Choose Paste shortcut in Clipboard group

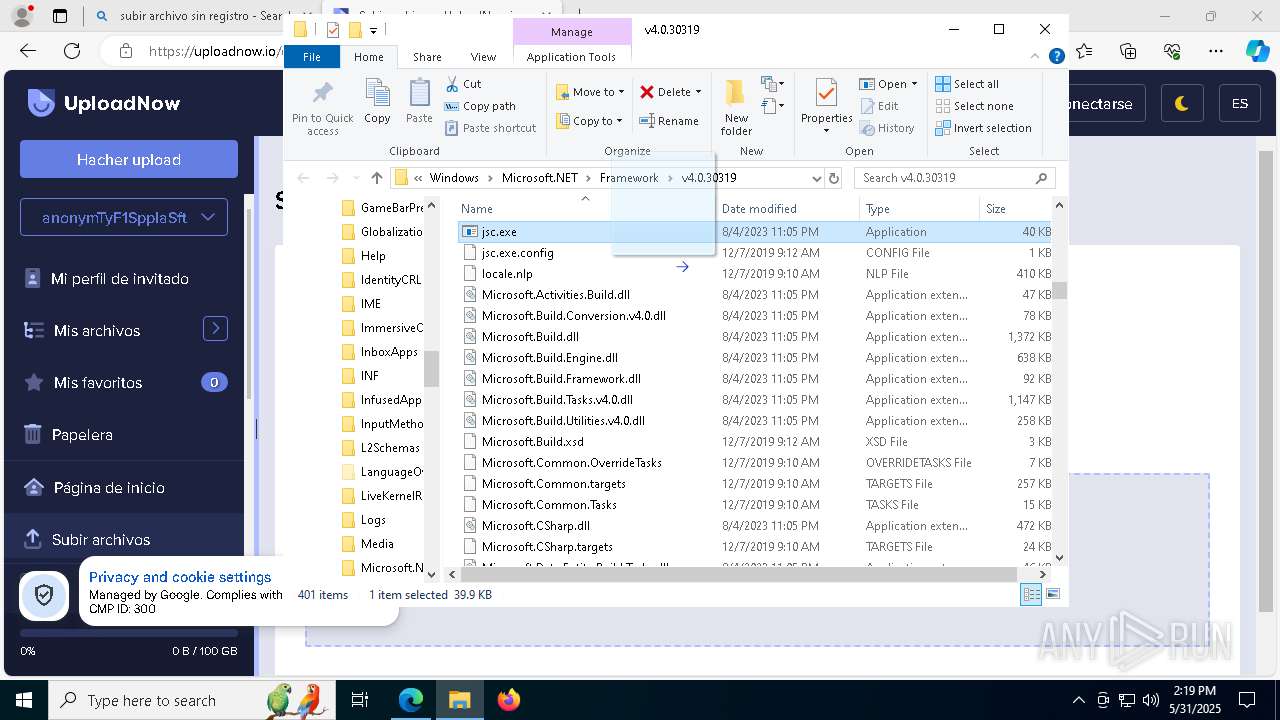(x=490, y=128)
